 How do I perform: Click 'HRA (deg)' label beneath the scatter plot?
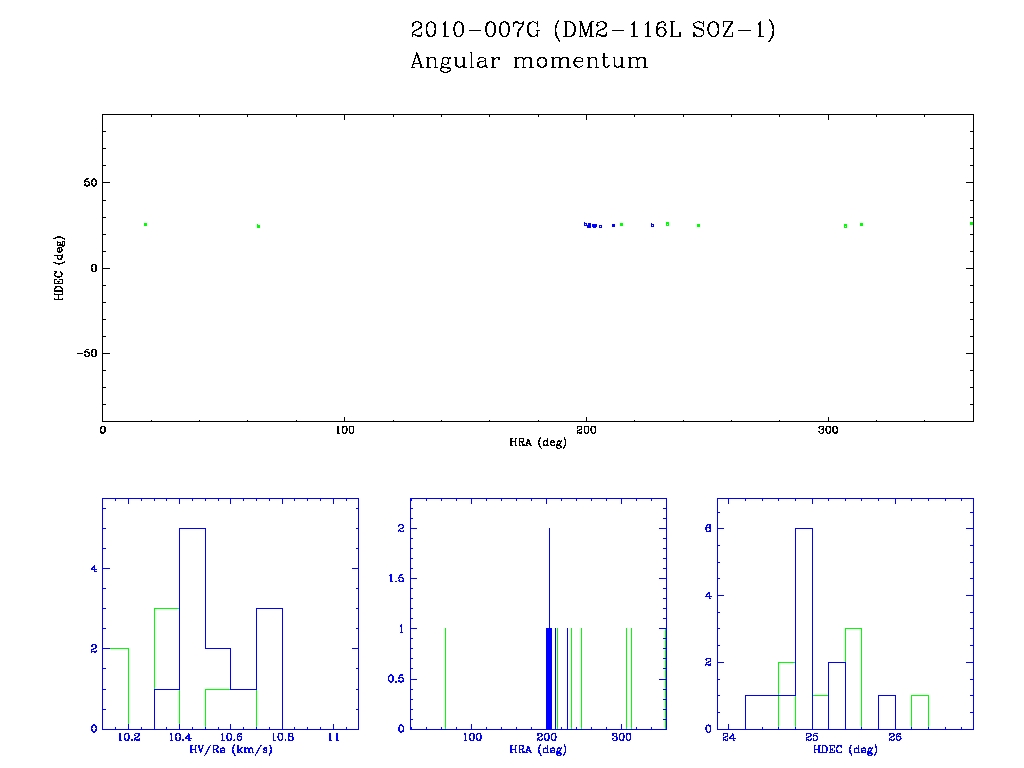pos(537,442)
